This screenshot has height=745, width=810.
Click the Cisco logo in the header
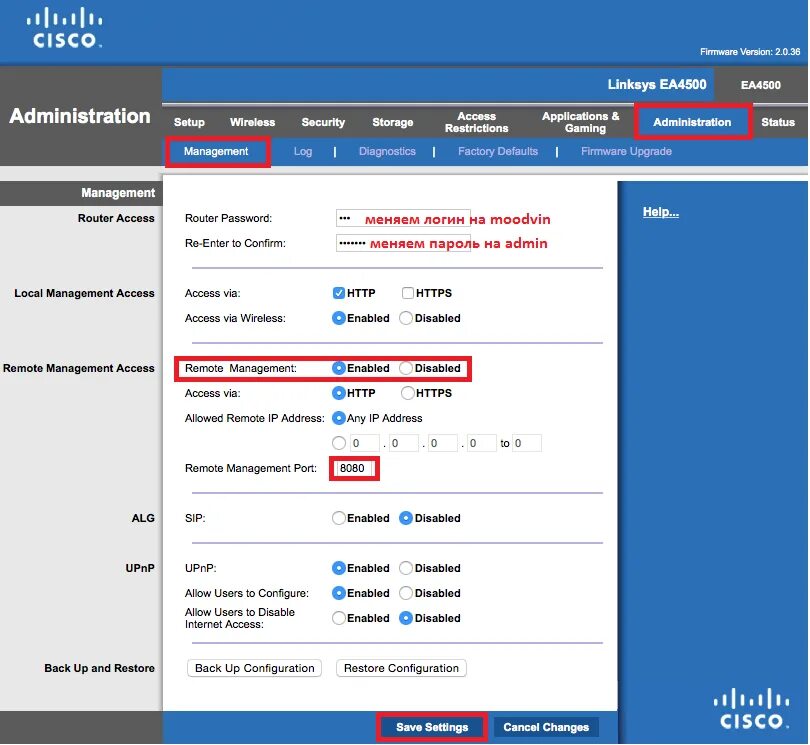[x=65, y=28]
